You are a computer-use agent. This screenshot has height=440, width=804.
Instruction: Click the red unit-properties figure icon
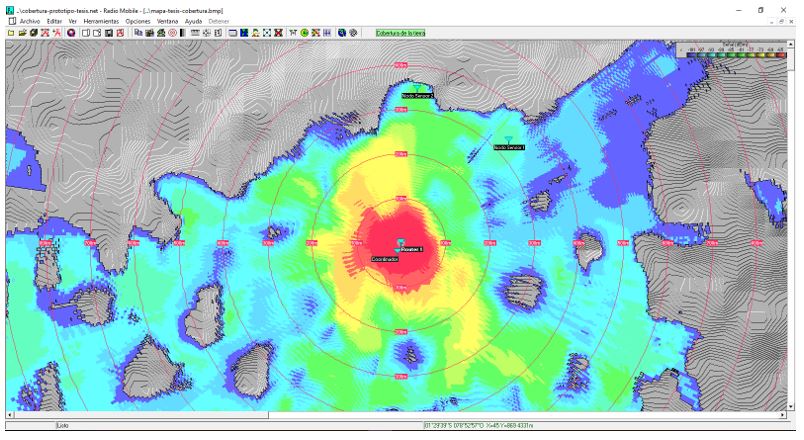(57, 33)
